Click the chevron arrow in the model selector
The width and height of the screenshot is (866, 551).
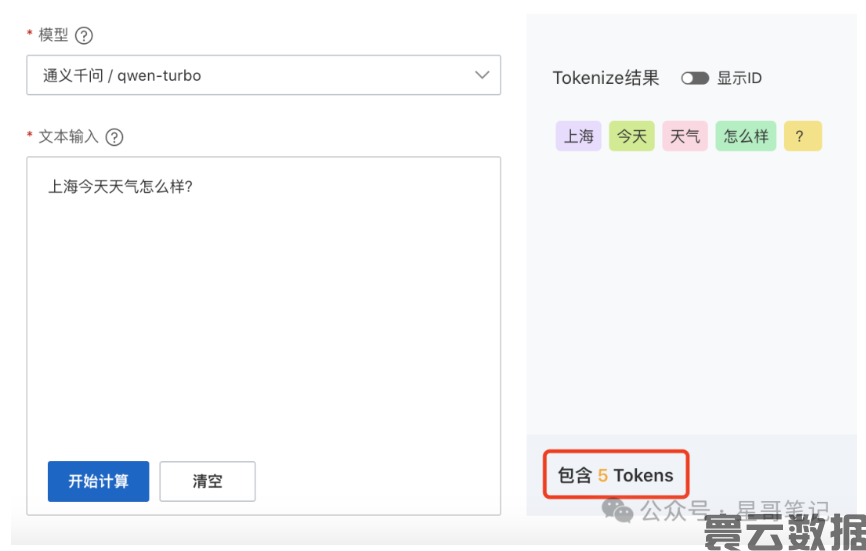pyautogui.click(x=482, y=75)
